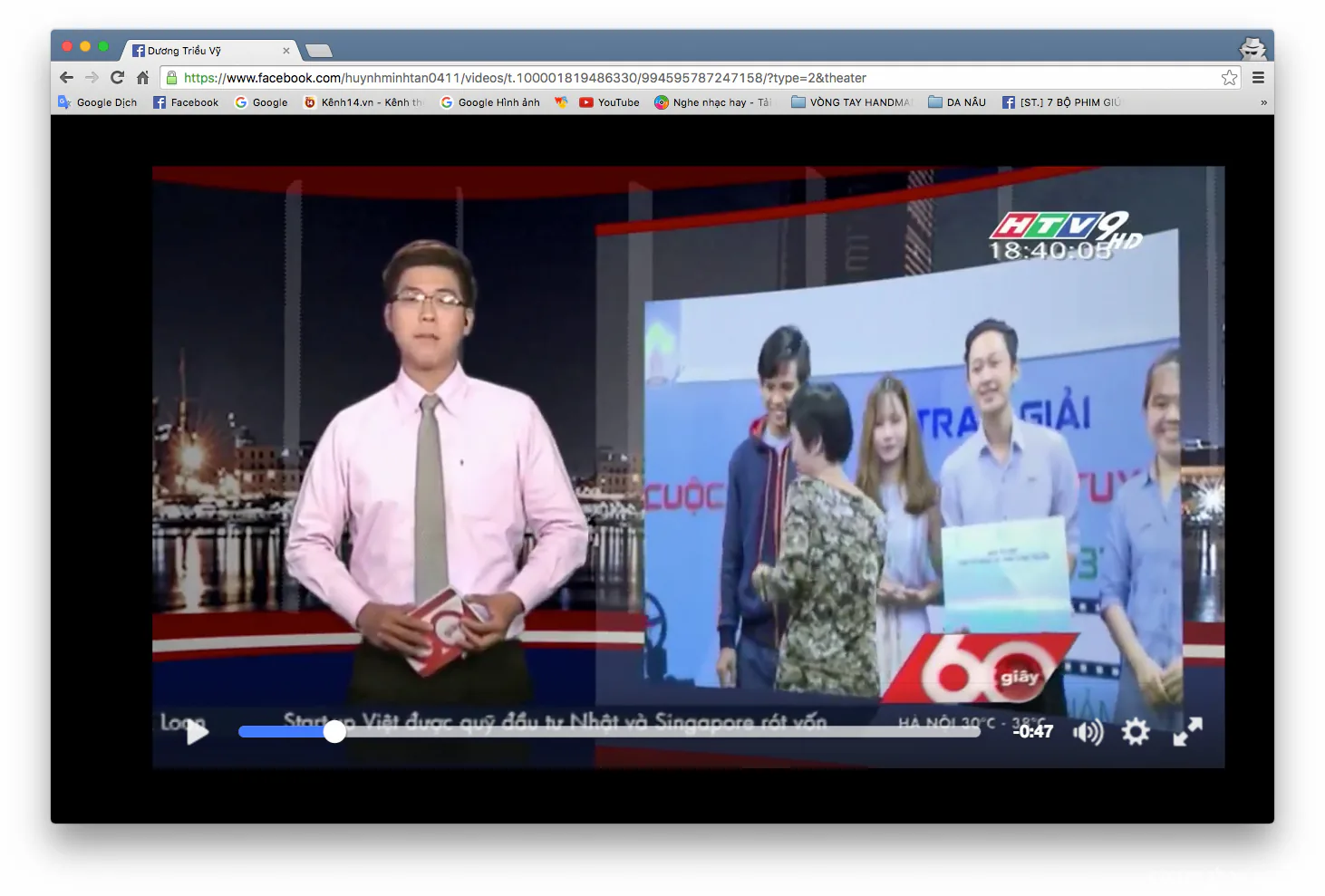The width and height of the screenshot is (1325, 896).
Task: Close the Dương Triều Vỹ tab
Action: (x=286, y=51)
